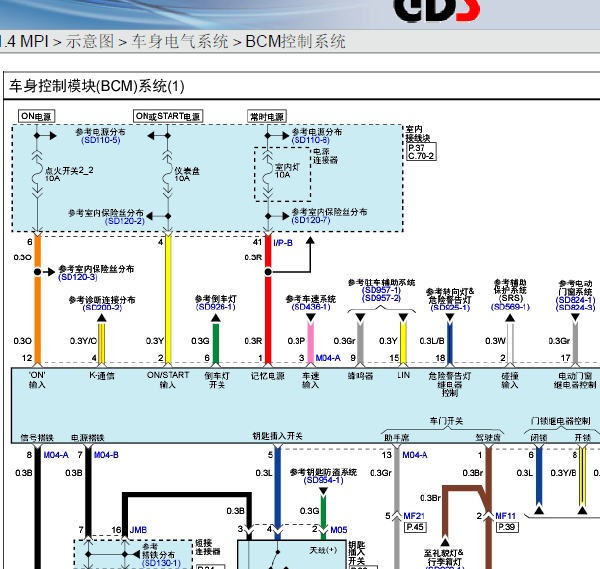Click the 仪表盘 10A fuse label
The width and height of the screenshot is (600, 569).
pyautogui.click(x=187, y=174)
